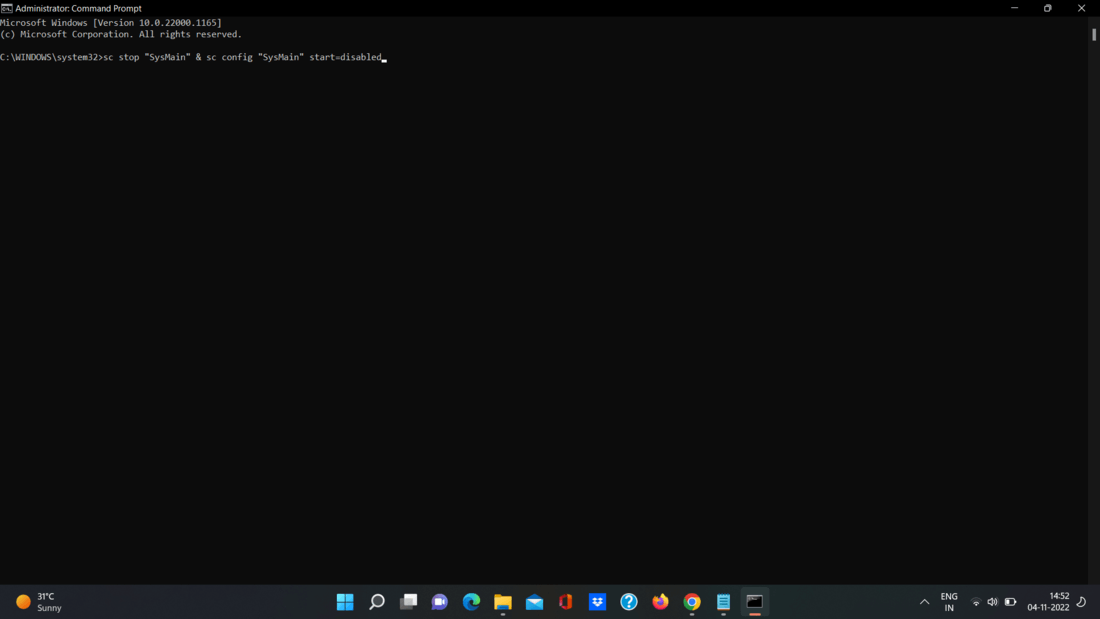Open Task View from the taskbar
The width and height of the screenshot is (1100, 619).
click(x=408, y=601)
